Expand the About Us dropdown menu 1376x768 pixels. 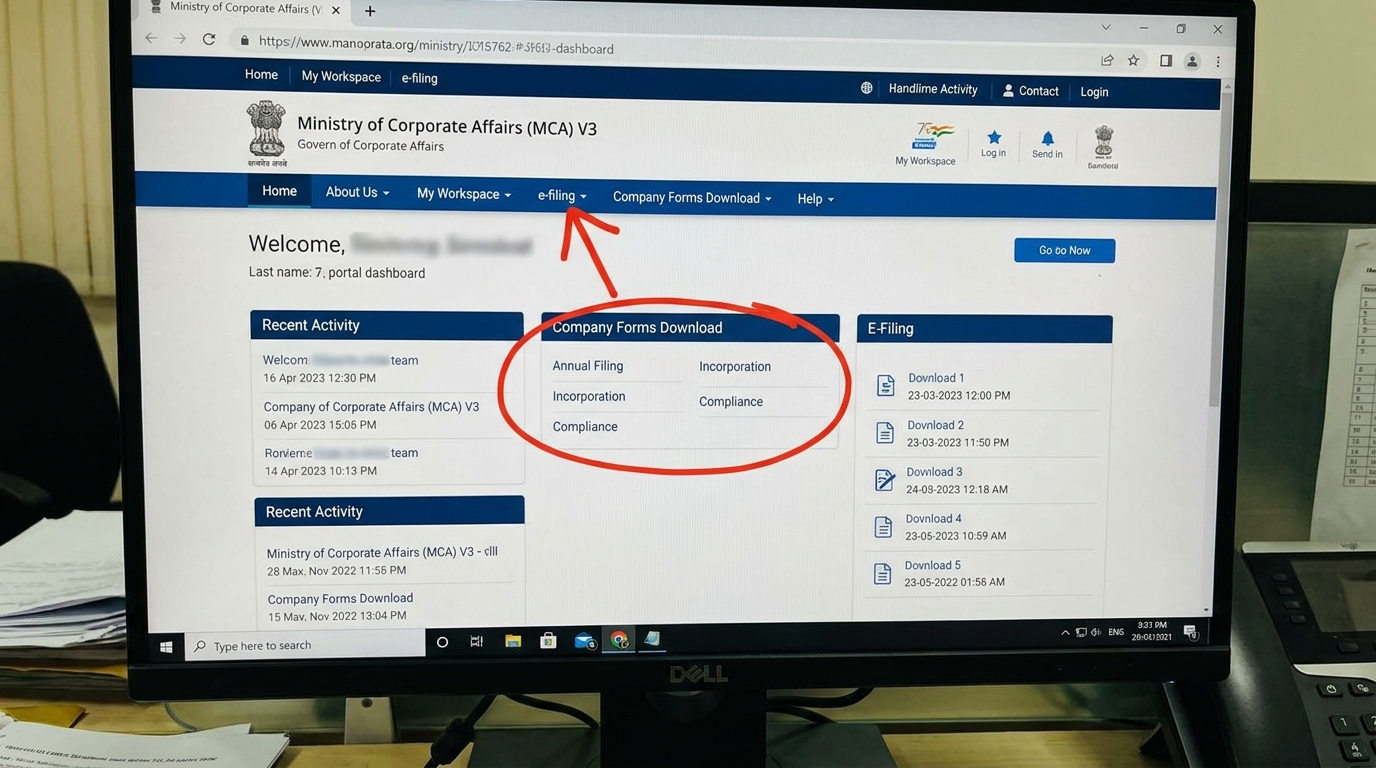(357, 192)
